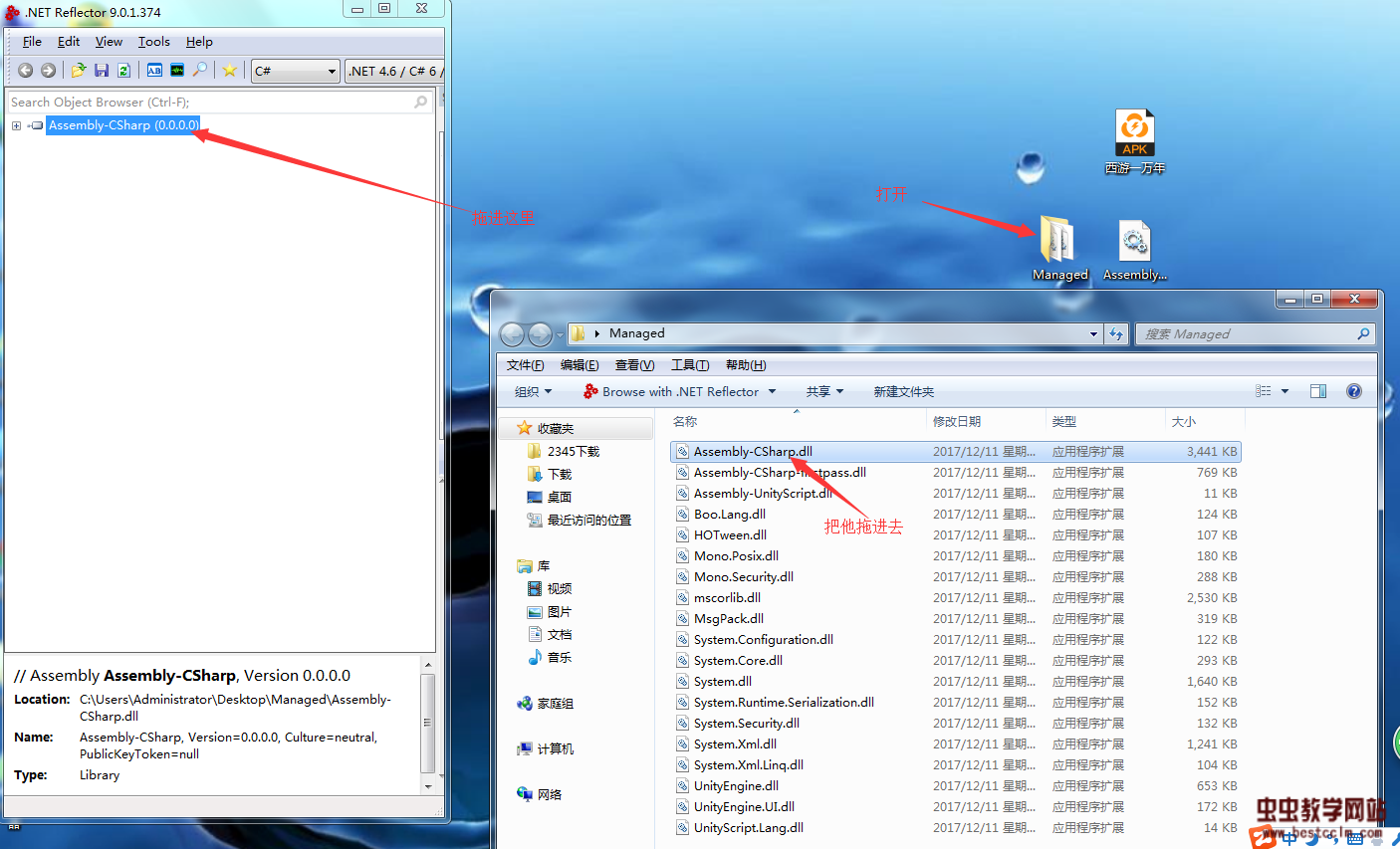This screenshot has height=849, width=1400.
Task: Open address bar history dropdown arrow
Action: pyautogui.click(x=1093, y=334)
